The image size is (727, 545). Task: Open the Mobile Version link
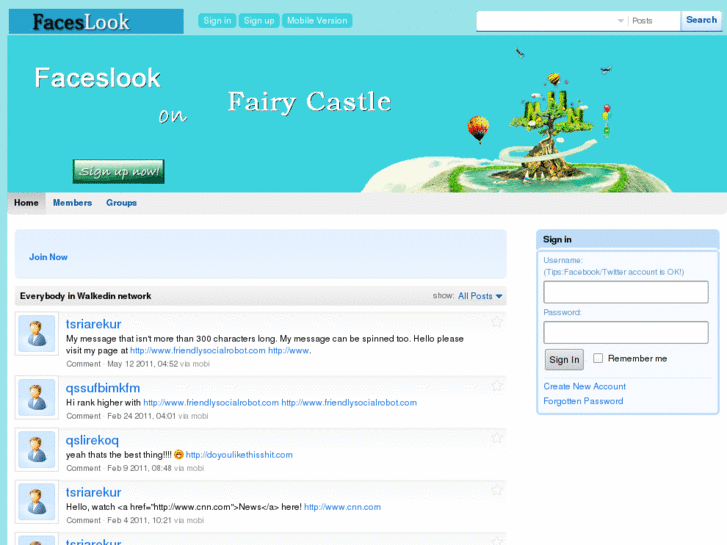click(x=317, y=21)
